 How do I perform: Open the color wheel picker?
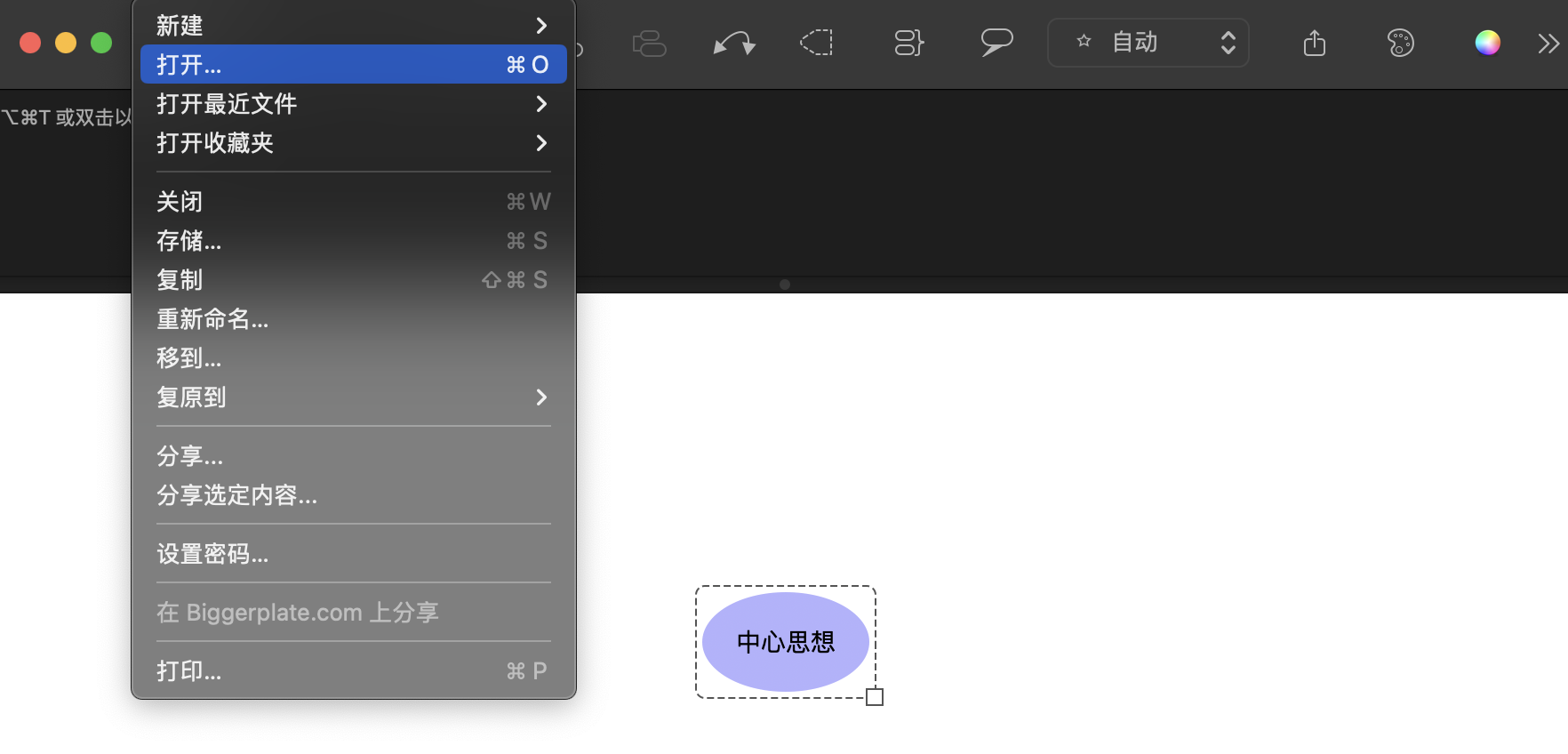pyautogui.click(x=1487, y=42)
